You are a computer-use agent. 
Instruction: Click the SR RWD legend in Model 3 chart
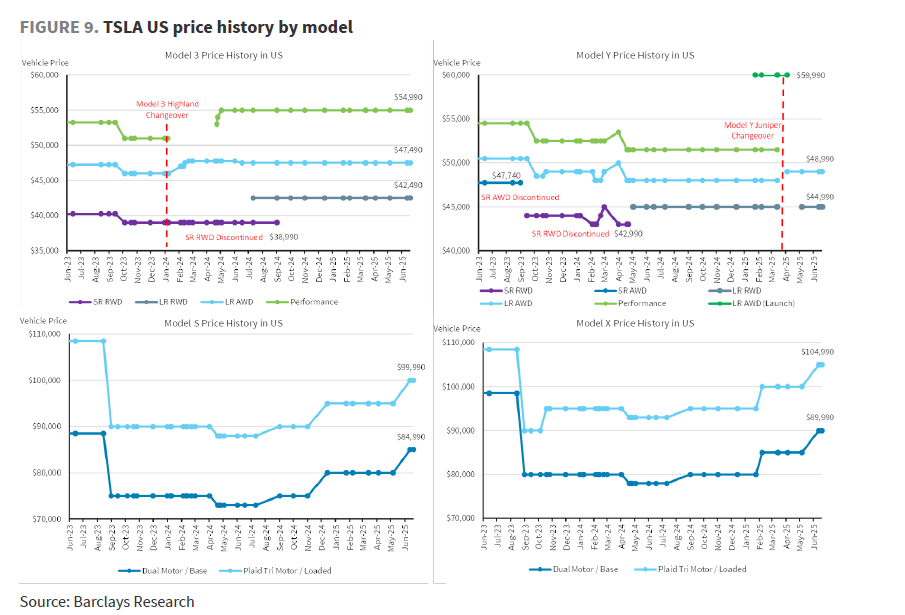coord(96,302)
